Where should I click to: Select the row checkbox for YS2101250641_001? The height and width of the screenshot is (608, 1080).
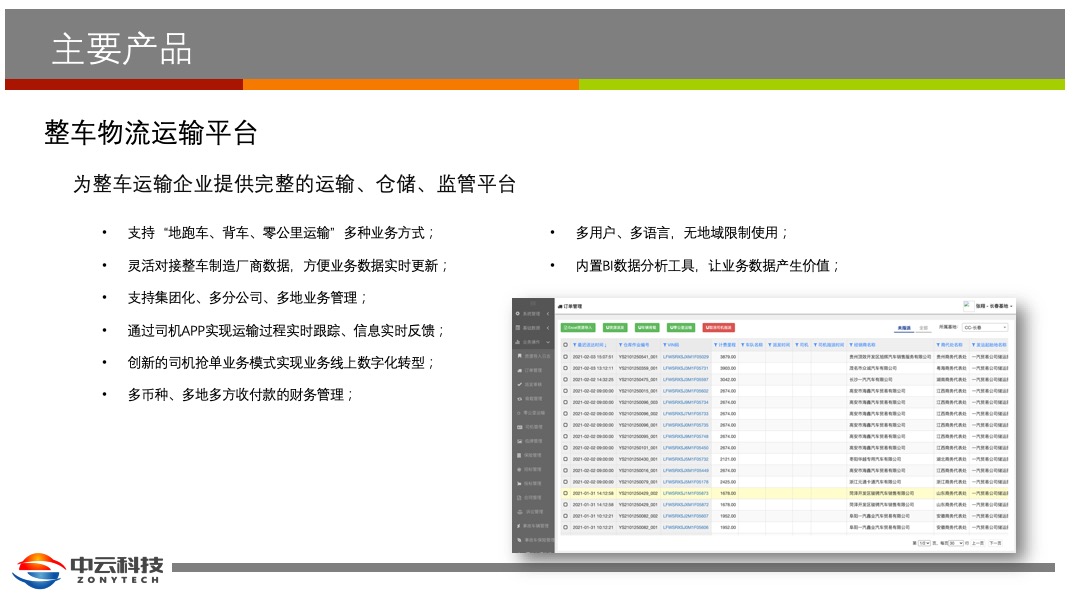pyautogui.click(x=565, y=356)
